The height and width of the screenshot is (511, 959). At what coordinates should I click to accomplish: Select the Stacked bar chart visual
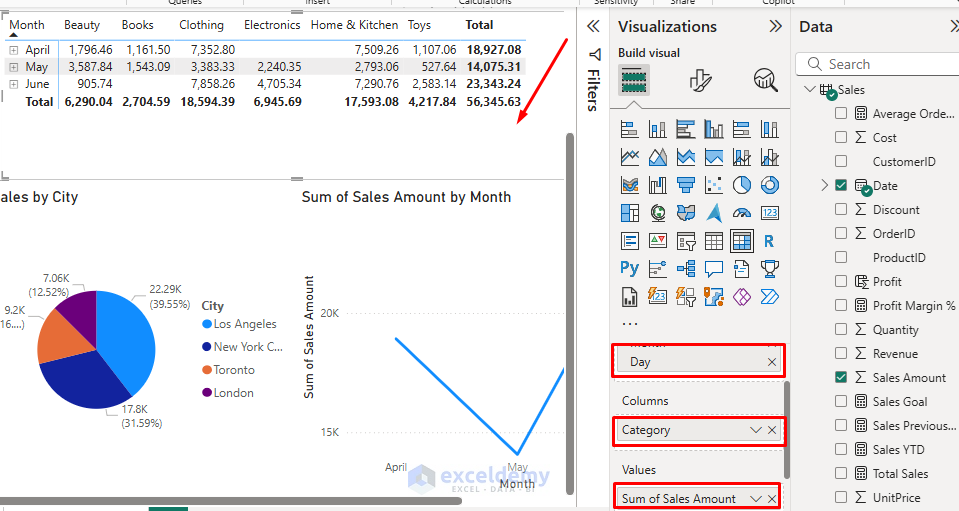(x=629, y=129)
